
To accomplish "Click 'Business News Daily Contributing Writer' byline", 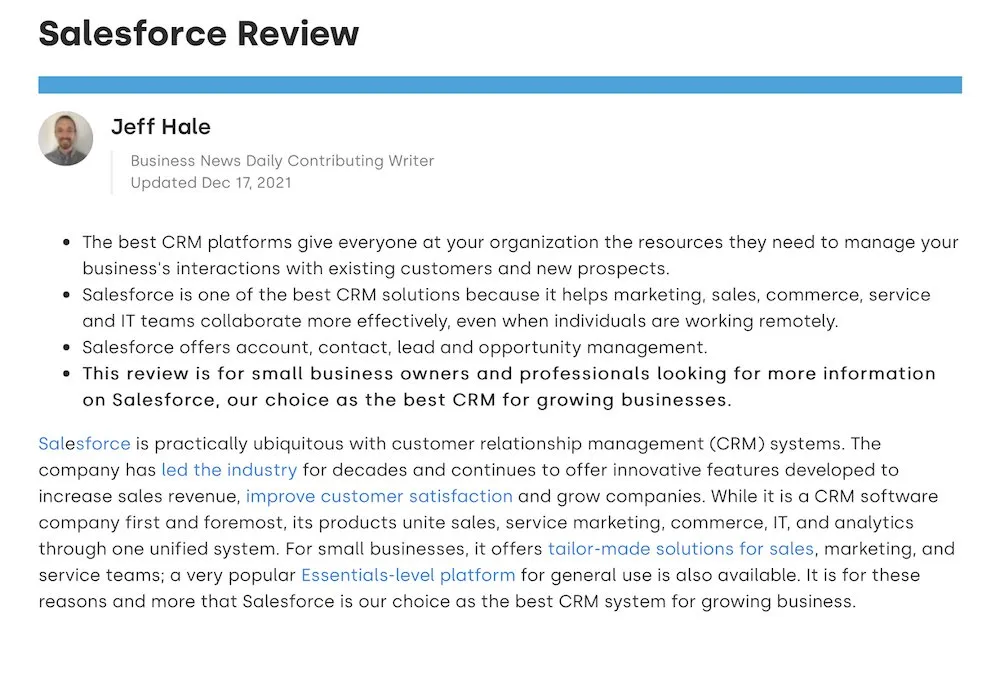I will click(x=282, y=160).
